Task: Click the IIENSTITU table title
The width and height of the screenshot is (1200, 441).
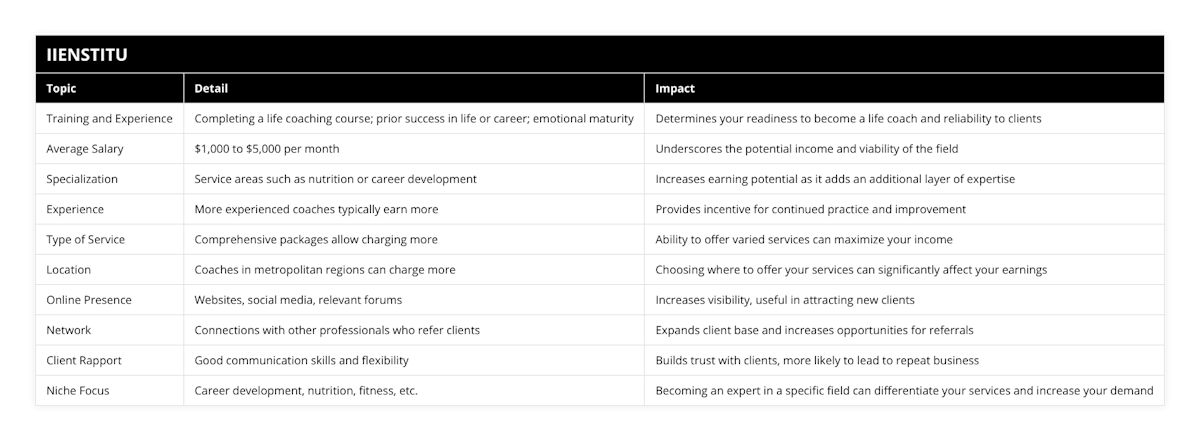Action: pyautogui.click(x=87, y=55)
